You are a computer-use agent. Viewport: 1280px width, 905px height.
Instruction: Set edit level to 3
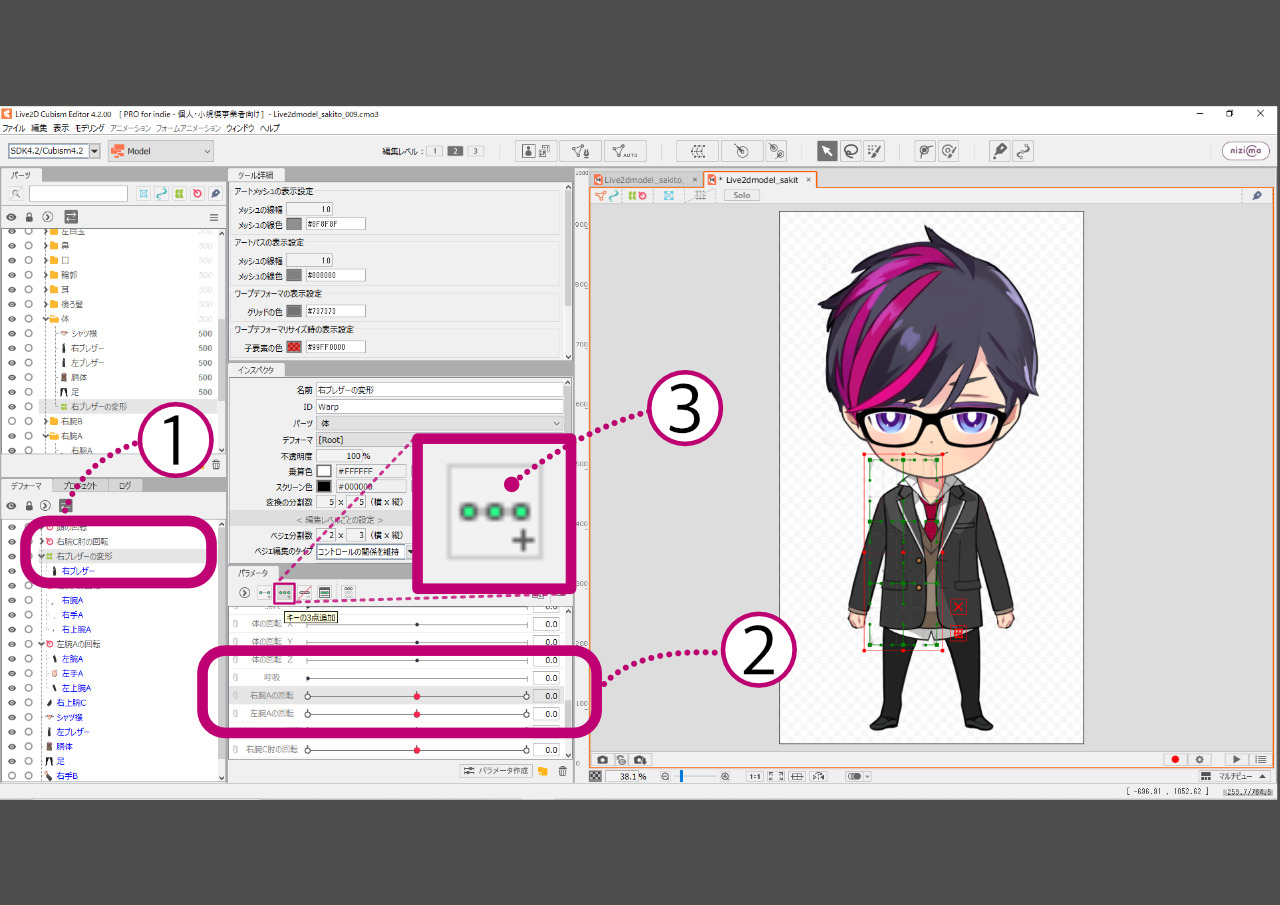pyautogui.click(x=475, y=151)
